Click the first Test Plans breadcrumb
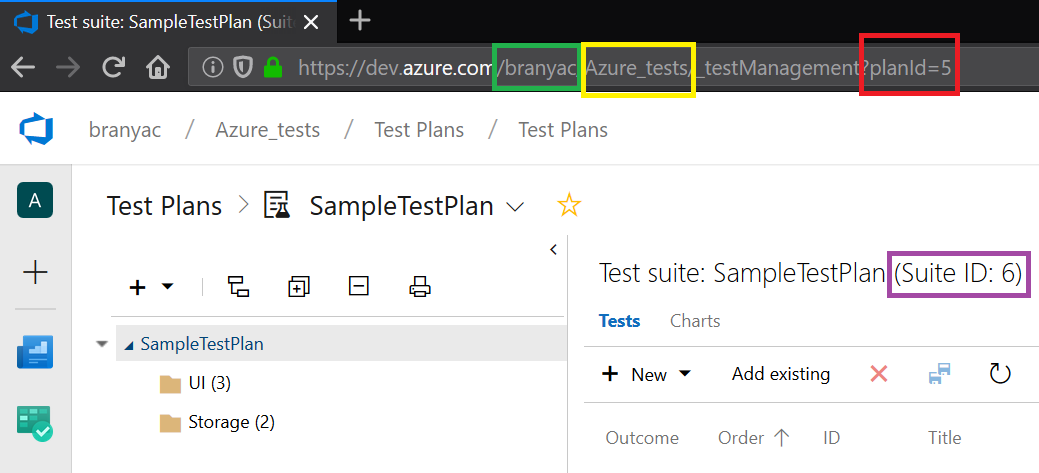Screen dimensions: 1039x473 [x=419, y=130]
